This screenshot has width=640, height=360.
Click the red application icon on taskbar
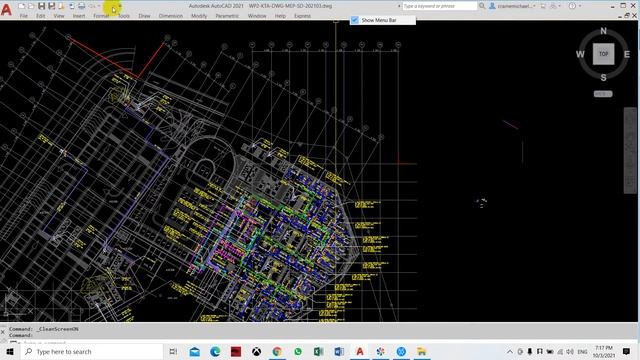236,351
